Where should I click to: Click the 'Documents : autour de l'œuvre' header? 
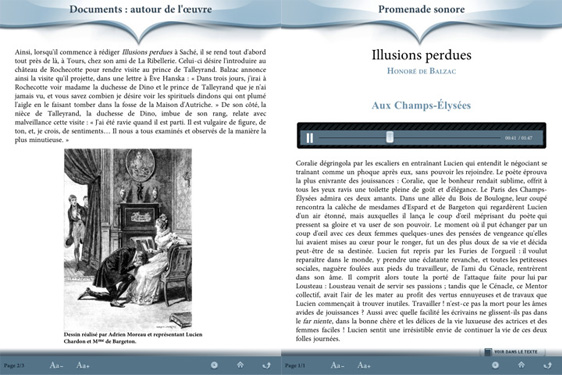pos(140,9)
